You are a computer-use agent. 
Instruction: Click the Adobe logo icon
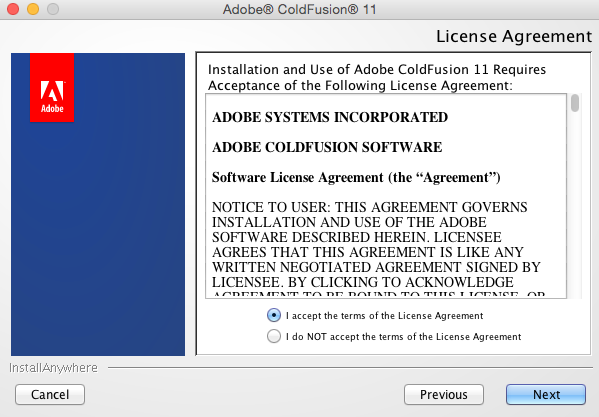pos(52,87)
